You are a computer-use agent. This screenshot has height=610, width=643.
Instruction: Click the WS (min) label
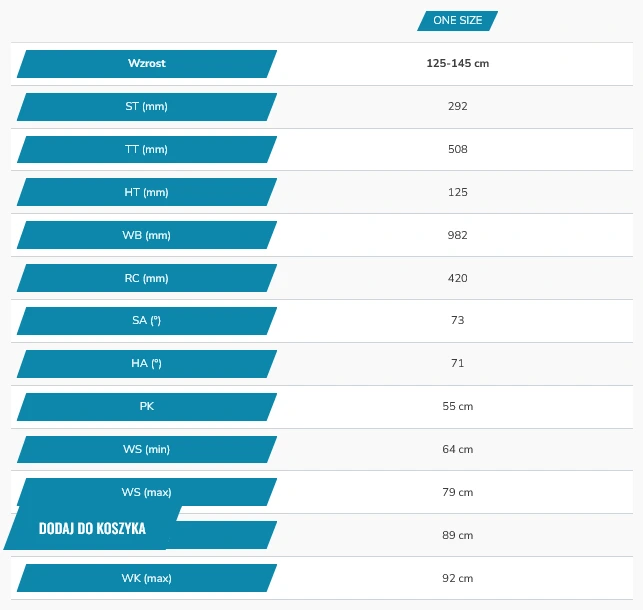point(146,450)
